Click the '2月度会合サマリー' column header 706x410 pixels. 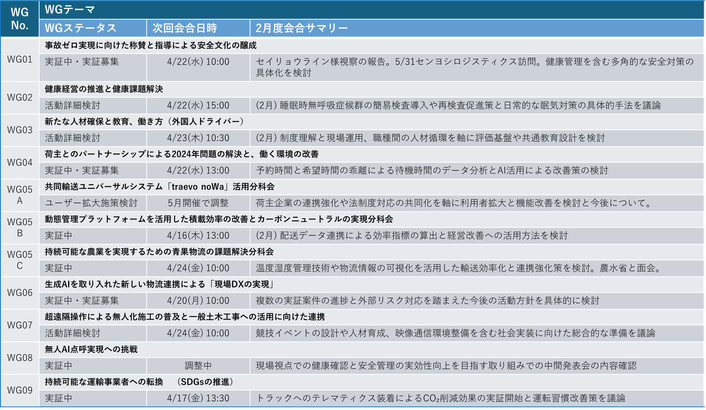(477, 28)
